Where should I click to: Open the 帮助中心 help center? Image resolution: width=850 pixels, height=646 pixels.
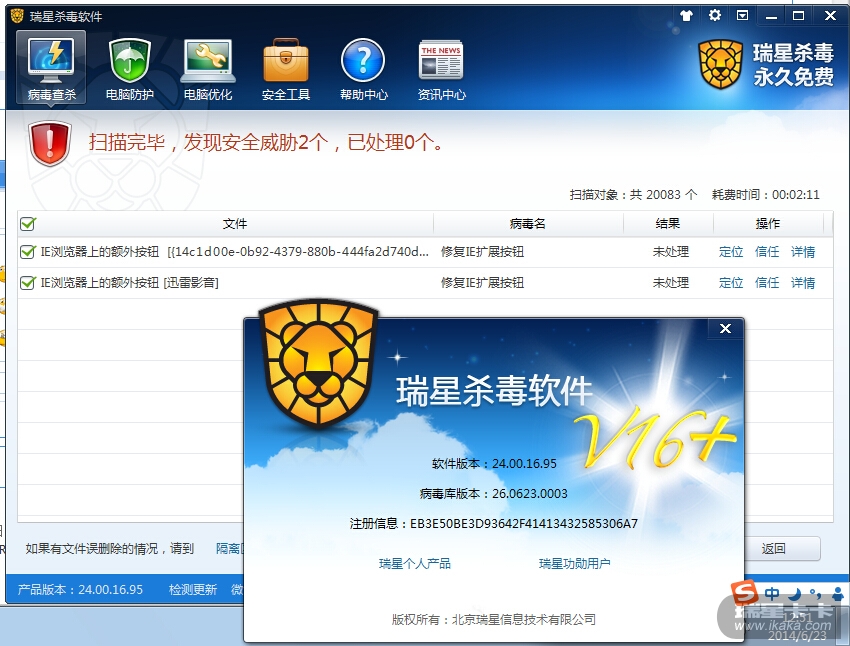363,69
